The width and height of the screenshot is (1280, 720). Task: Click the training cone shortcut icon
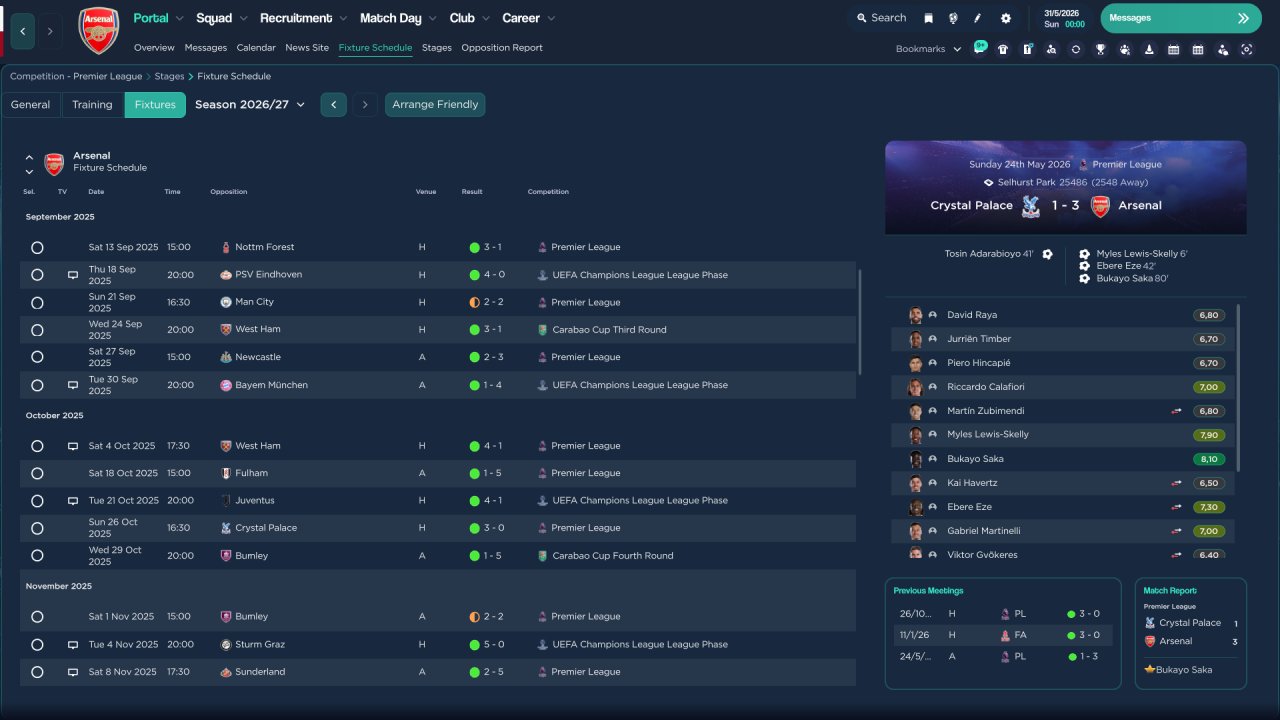point(1149,49)
